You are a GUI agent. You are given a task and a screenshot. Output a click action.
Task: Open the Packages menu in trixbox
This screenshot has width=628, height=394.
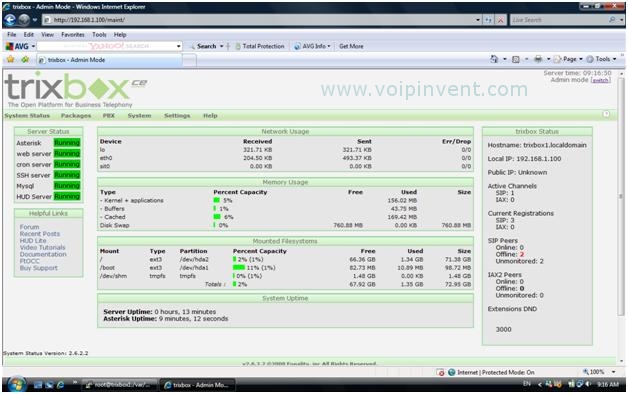[76, 116]
